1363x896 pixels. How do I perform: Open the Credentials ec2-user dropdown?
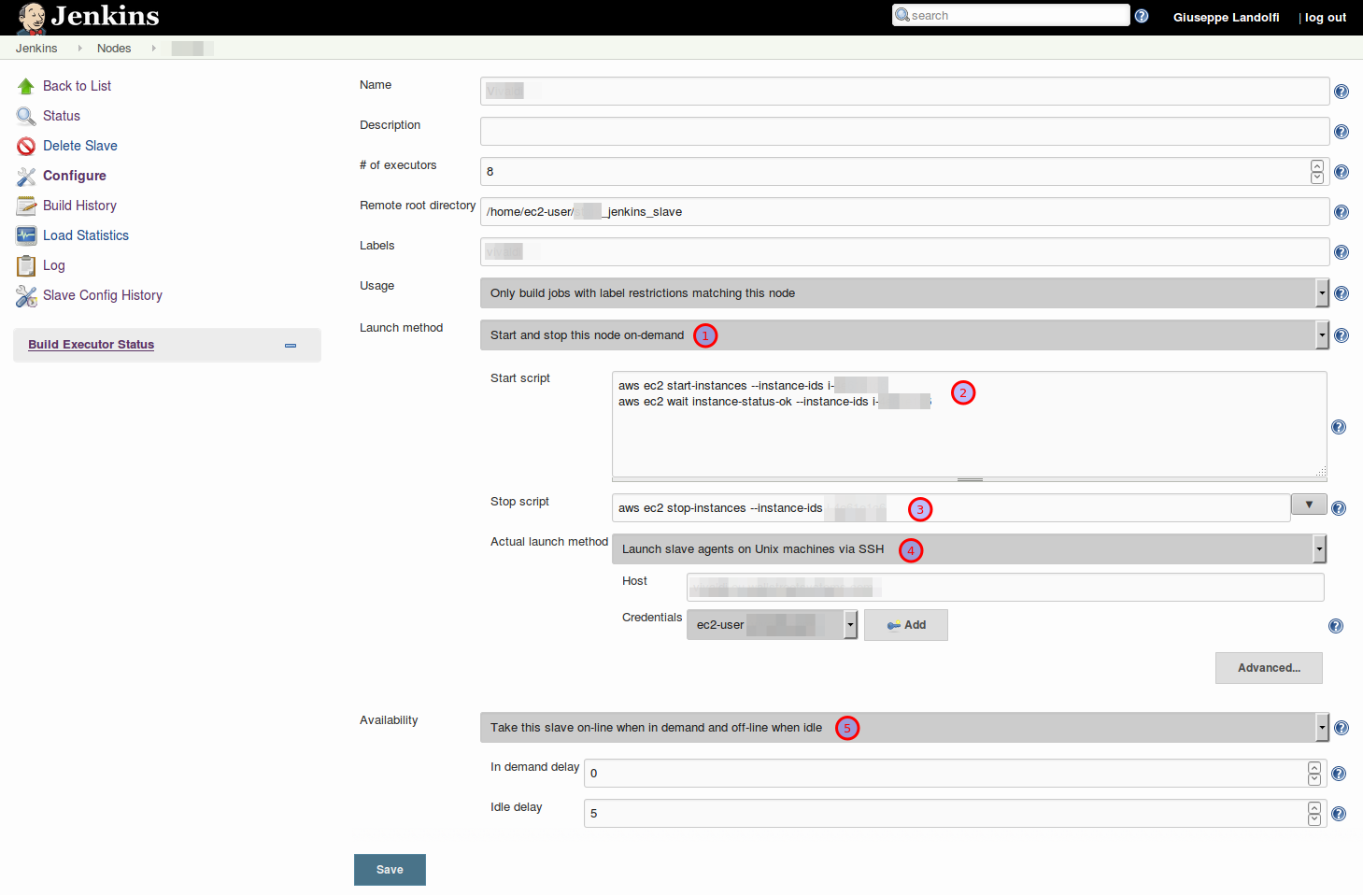[x=772, y=625]
